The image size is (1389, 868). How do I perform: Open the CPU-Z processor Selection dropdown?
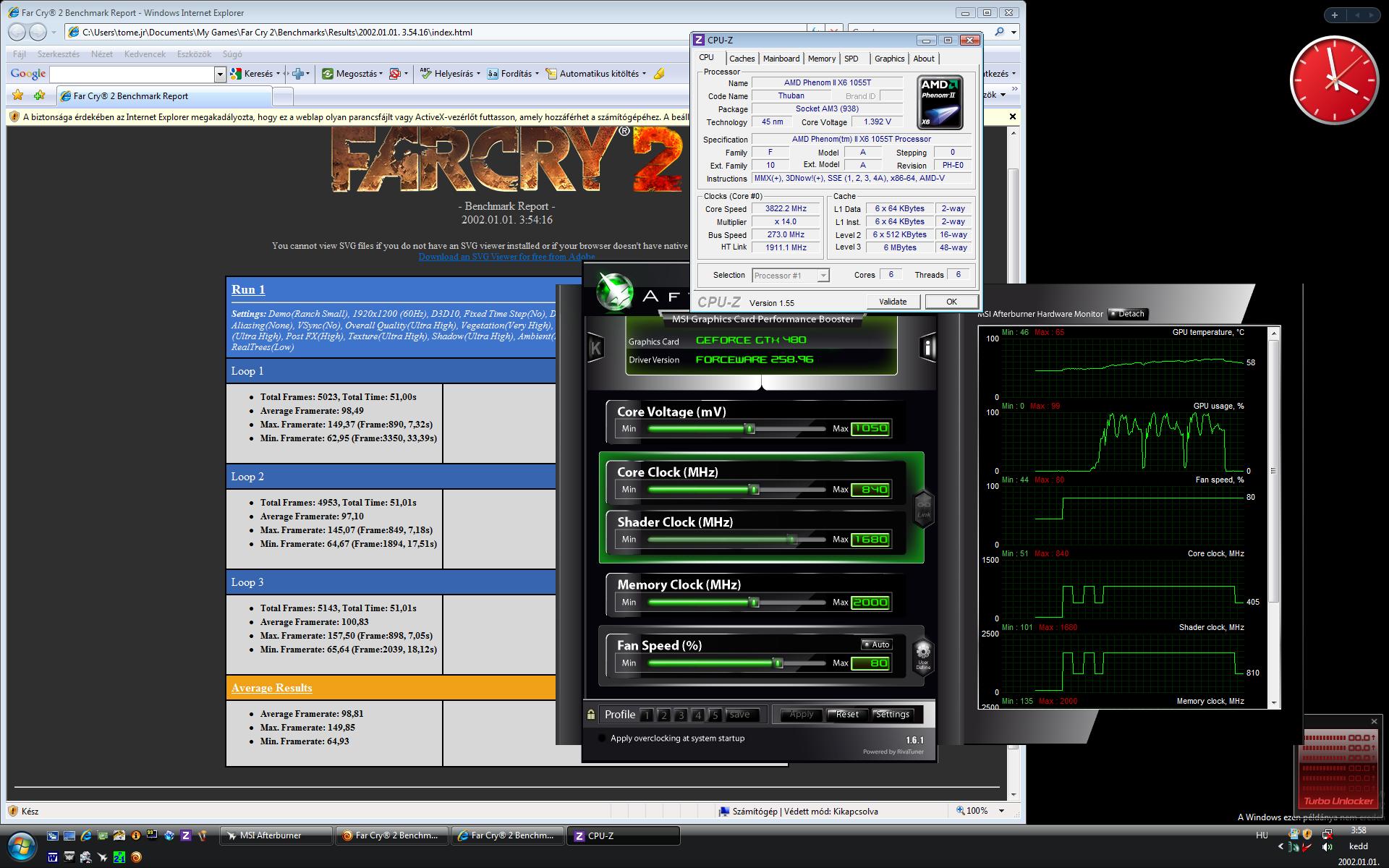click(x=791, y=276)
